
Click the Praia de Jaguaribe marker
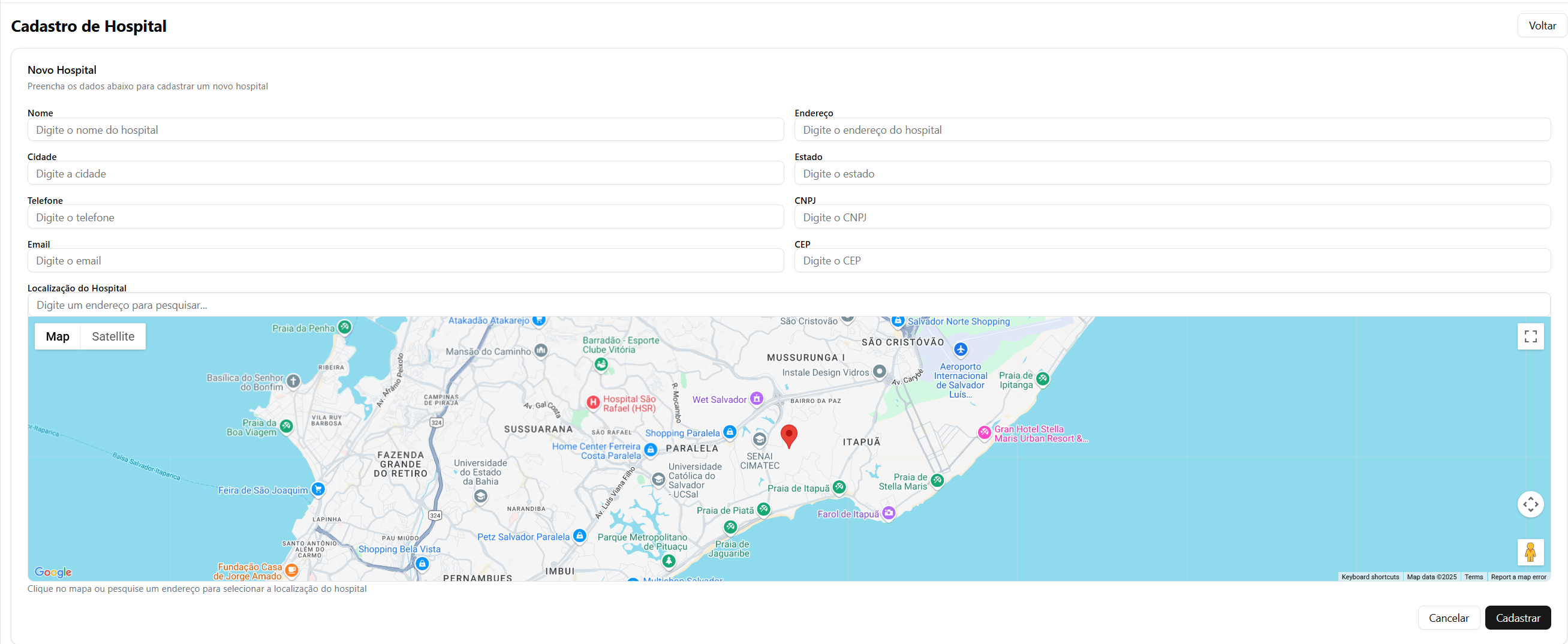click(x=730, y=527)
